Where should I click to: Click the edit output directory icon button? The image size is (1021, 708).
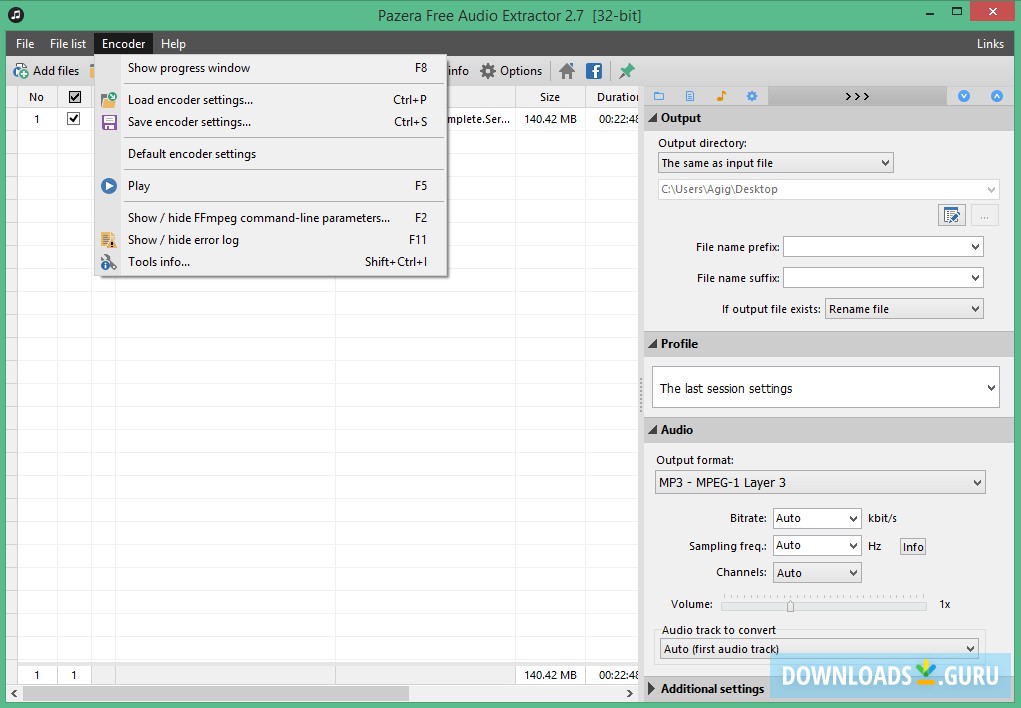coord(950,215)
